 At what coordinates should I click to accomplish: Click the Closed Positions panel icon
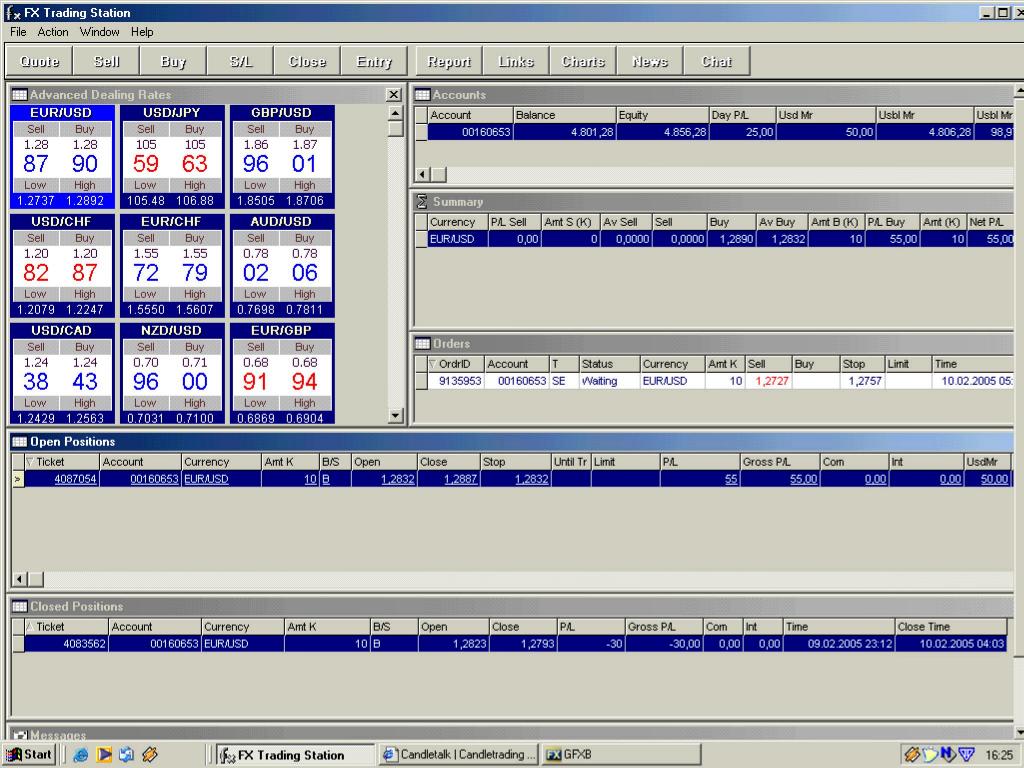(19, 607)
